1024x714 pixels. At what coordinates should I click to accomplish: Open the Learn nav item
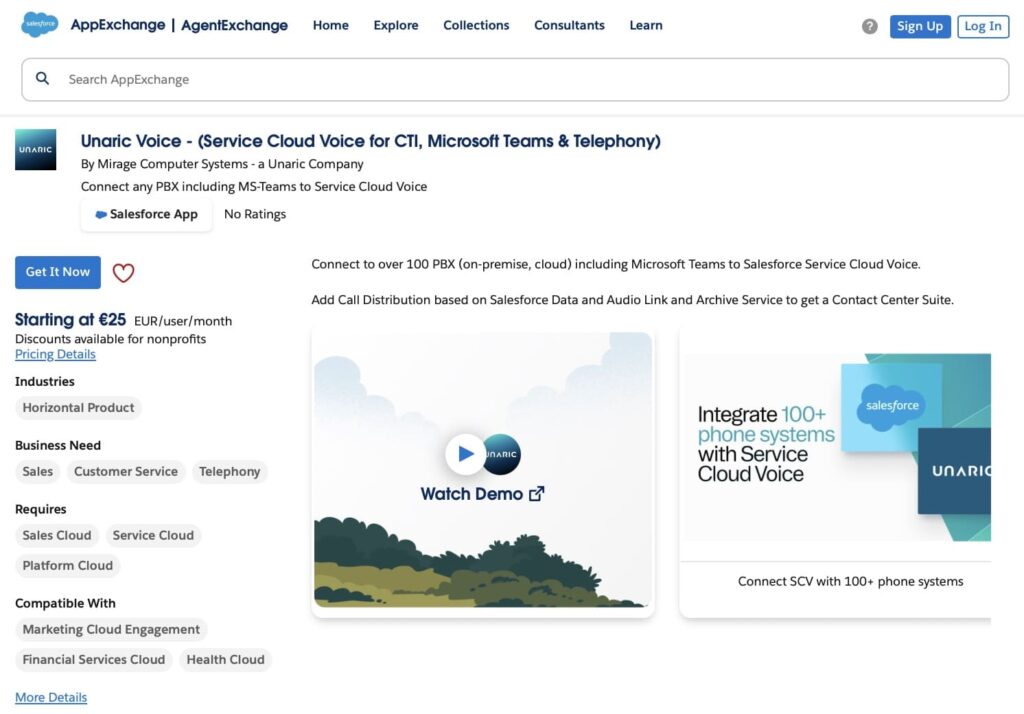646,25
